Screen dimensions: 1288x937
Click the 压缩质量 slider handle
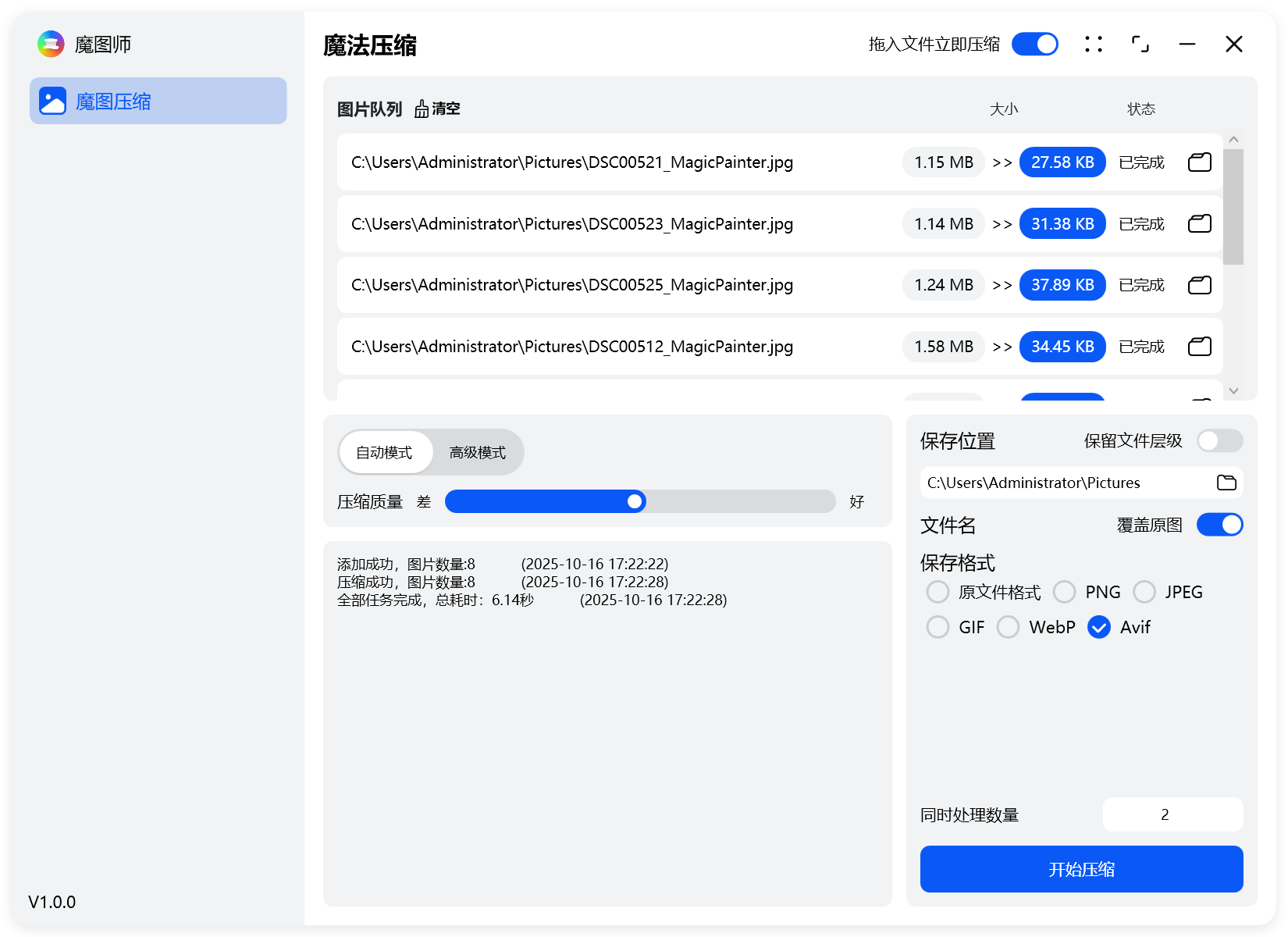click(635, 501)
